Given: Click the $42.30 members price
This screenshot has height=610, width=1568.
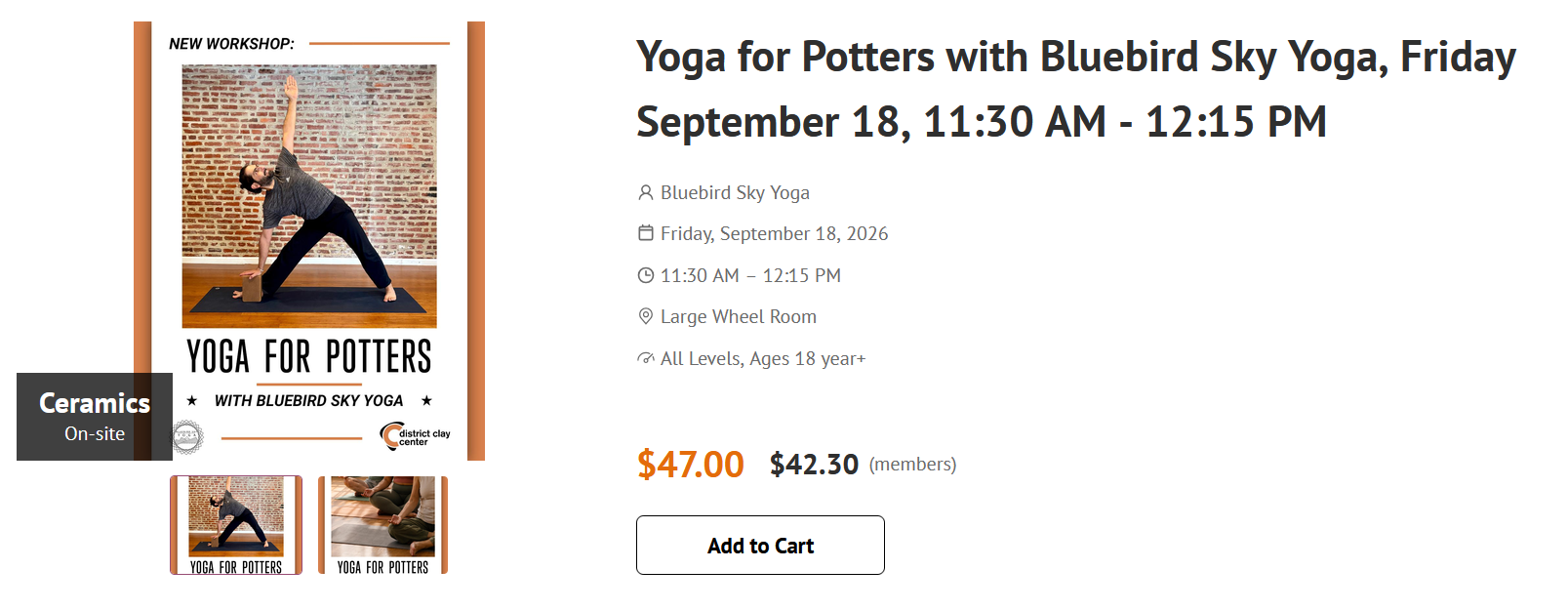Looking at the screenshot, I should coord(814,464).
